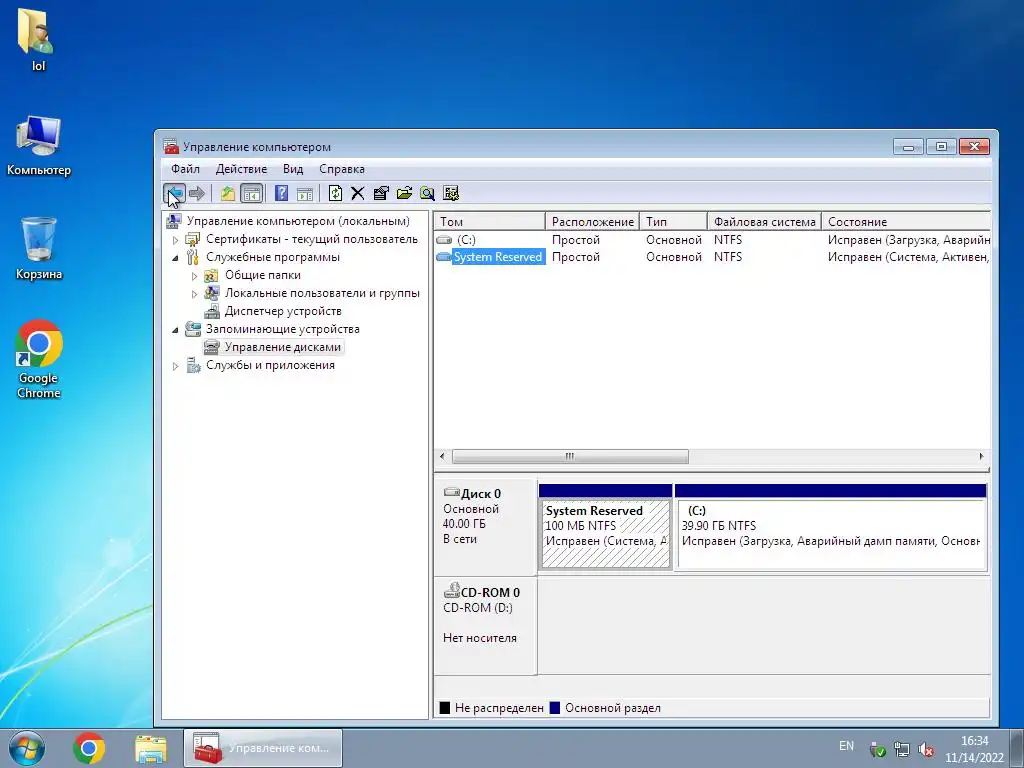Click the blue Основной раздел legend swatch
The image size is (1024, 768).
coord(555,708)
